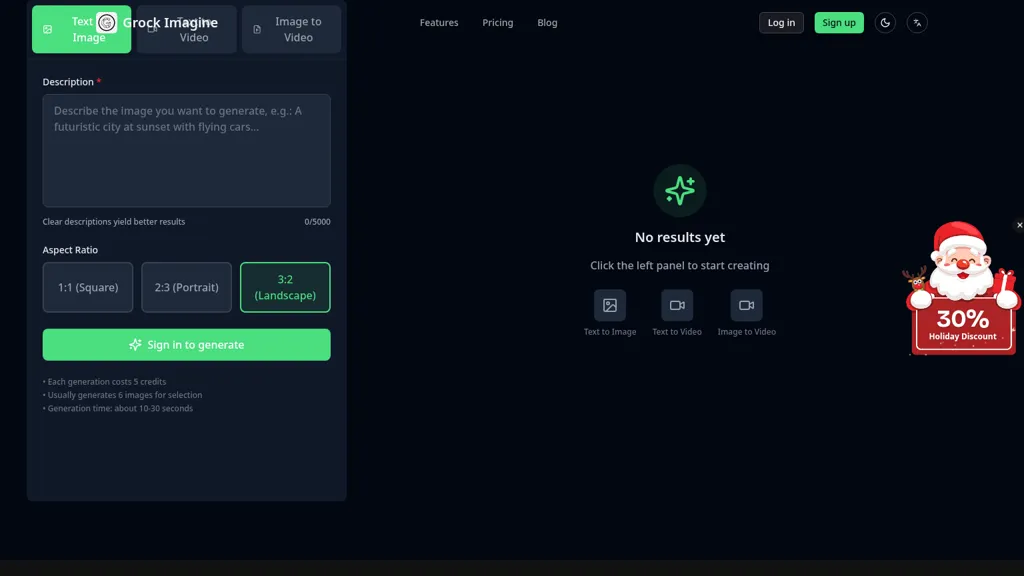
Task: Click the Grock Imagine brand title
Action: click(x=170, y=23)
